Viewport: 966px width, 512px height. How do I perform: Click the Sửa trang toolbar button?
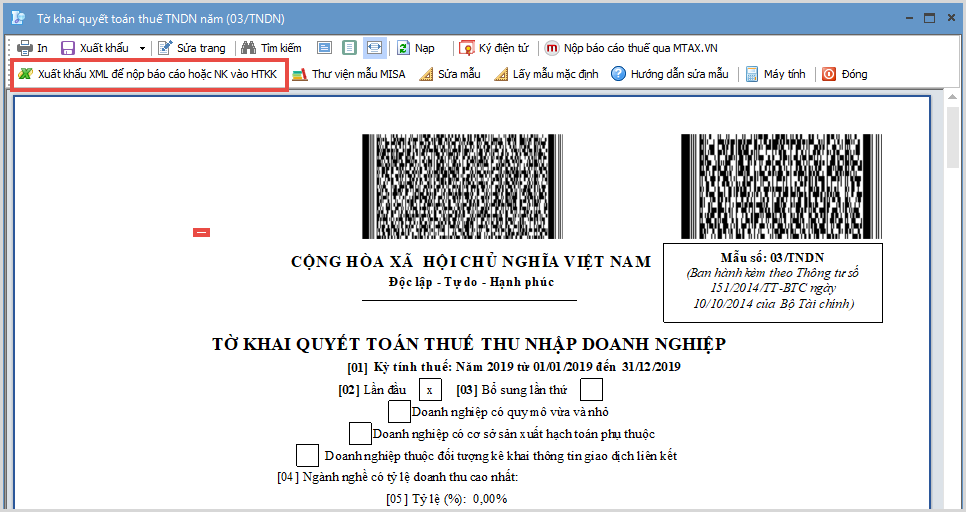(x=192, y=48)
